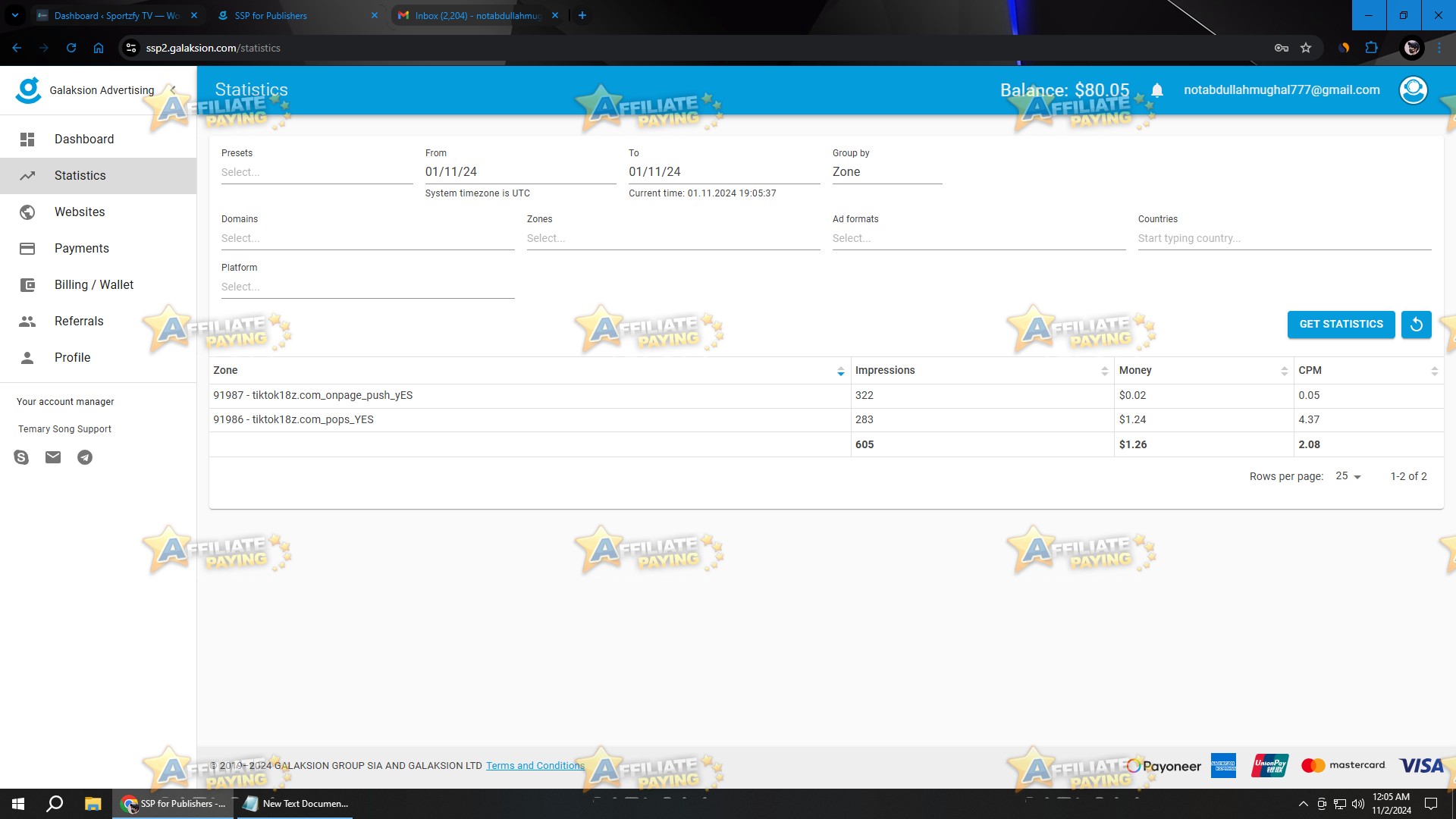The height and width of the screenshot is (819, 1456).
Task: Expand the Ad formats dropdown
Action: click(979, 239)
